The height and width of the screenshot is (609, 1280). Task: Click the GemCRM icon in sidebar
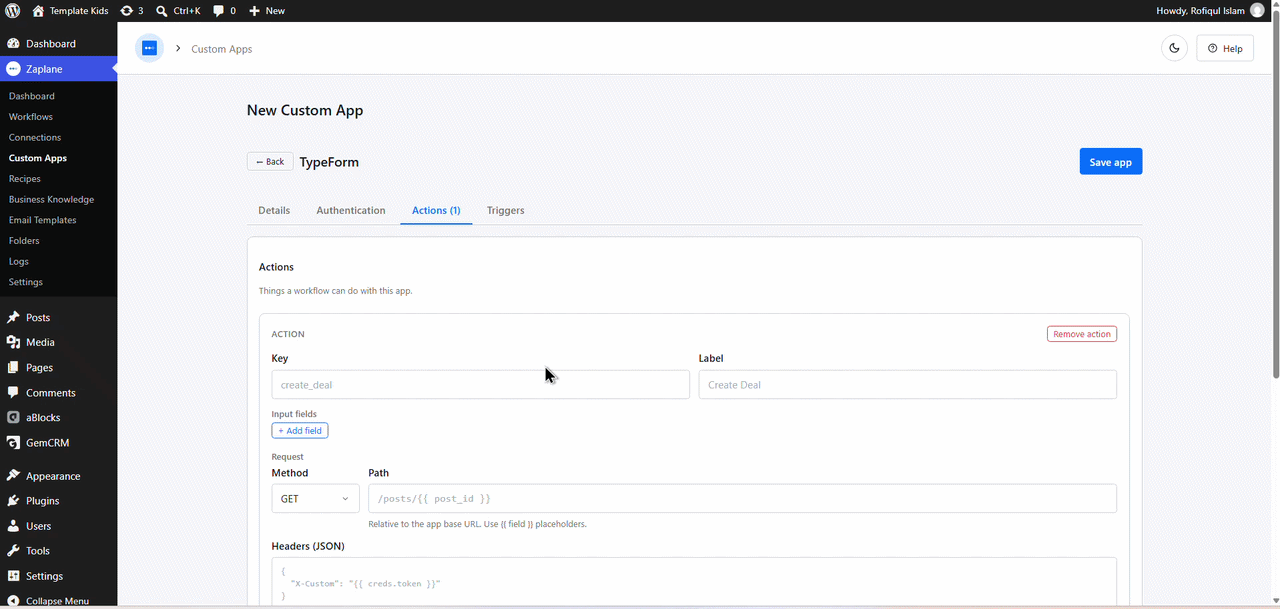(13, 442)
